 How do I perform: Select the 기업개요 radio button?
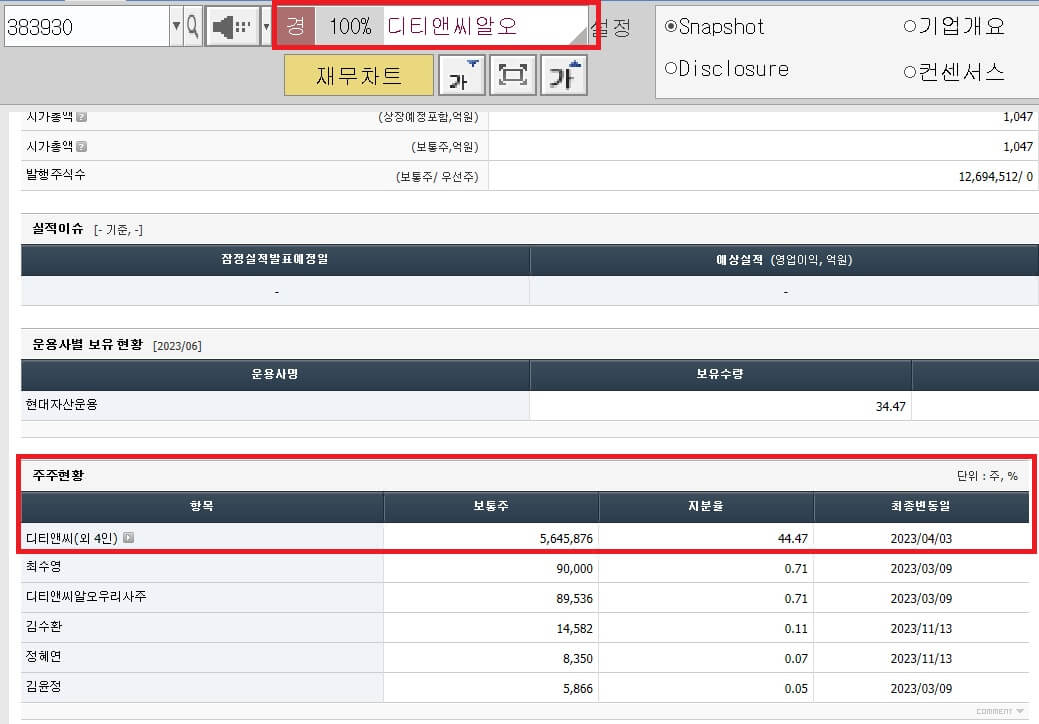[x=910, y=26]
